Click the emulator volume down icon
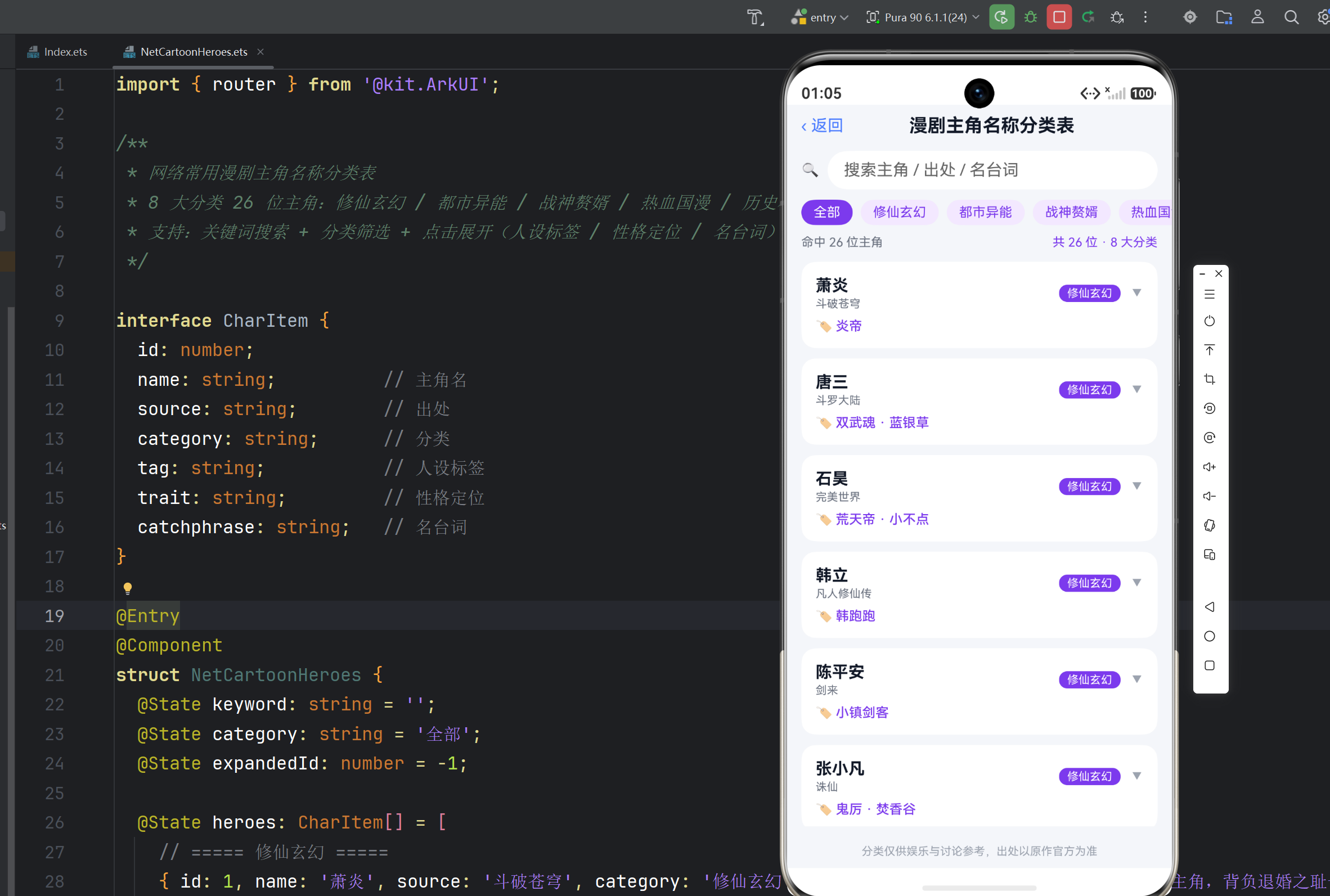 pyautogui.click(x=1210, y=496)
